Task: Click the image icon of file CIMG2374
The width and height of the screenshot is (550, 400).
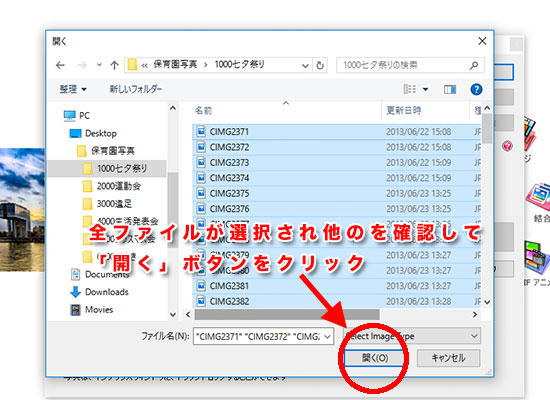Action: [x=201, y=178]
